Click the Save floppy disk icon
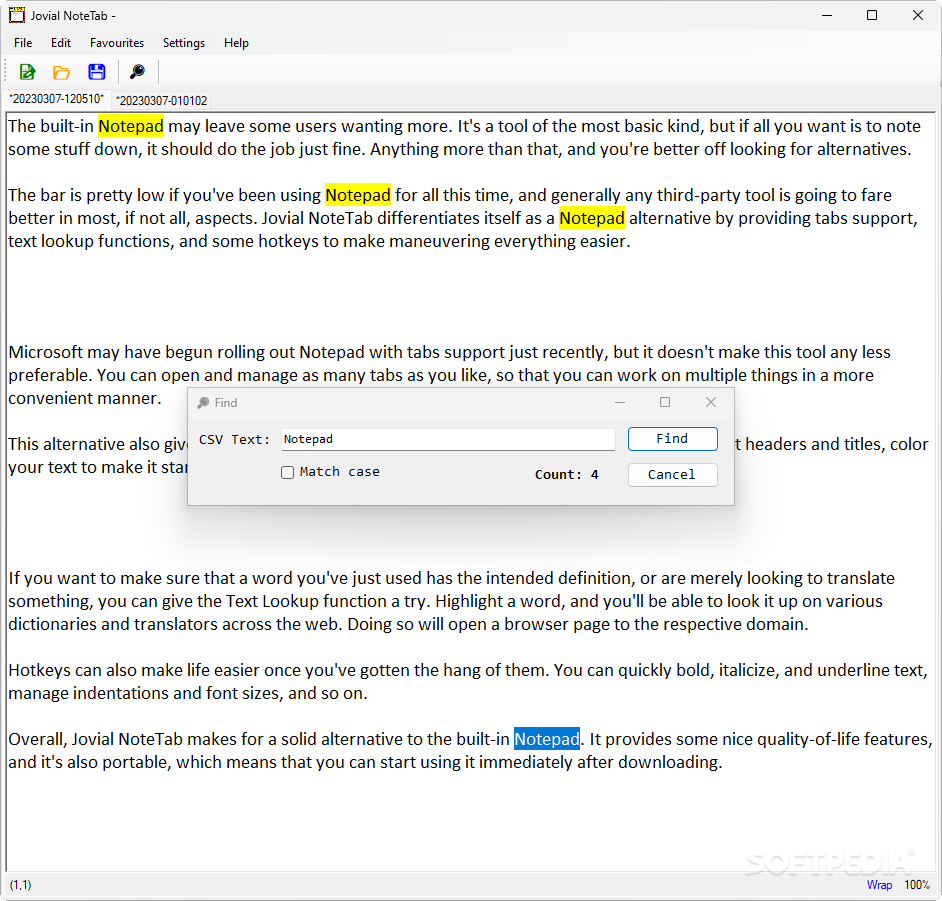942x901 pixels. tap(97, 72)
